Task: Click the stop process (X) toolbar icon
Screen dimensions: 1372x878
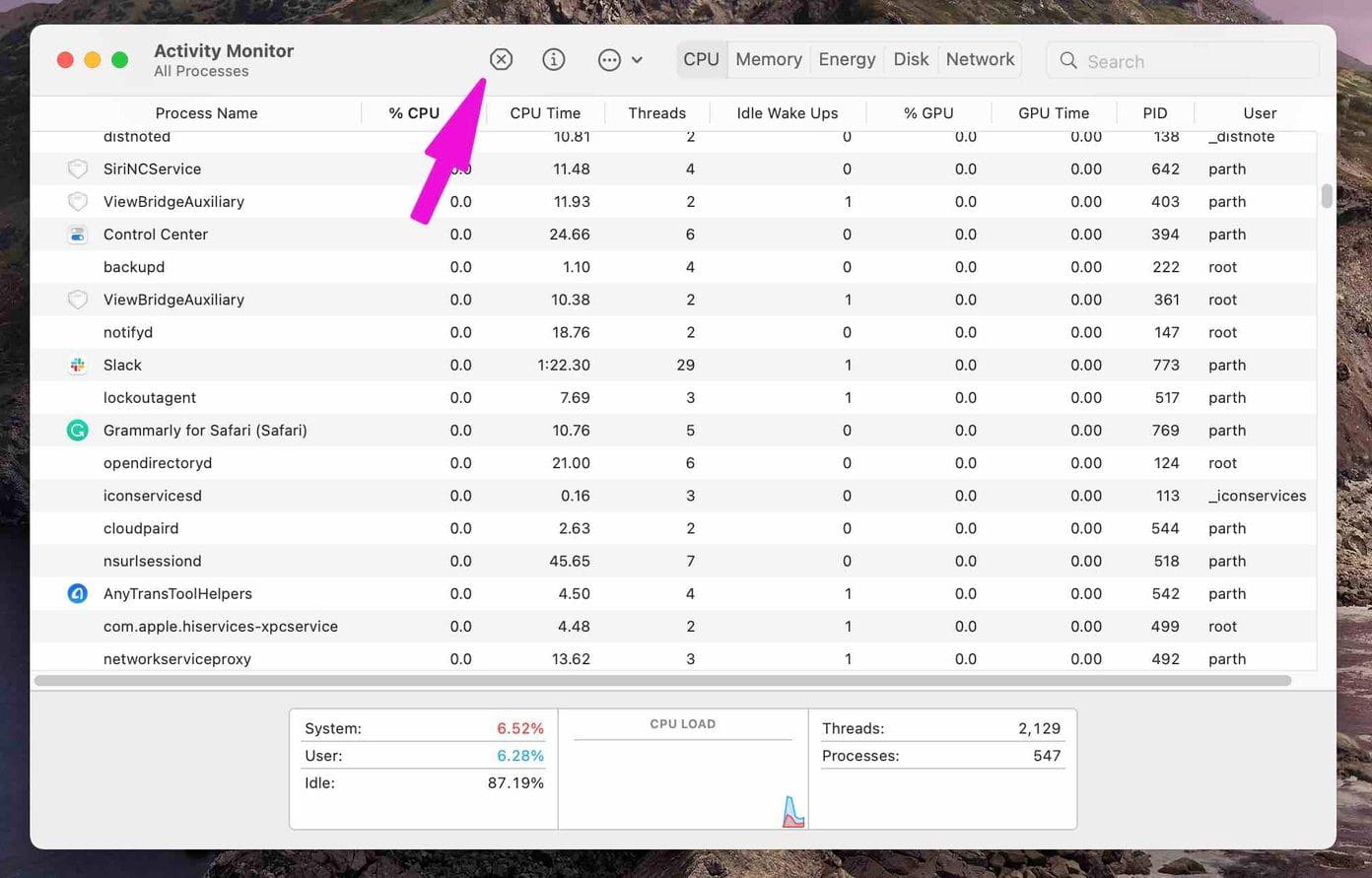Action: tap(501, 60)
